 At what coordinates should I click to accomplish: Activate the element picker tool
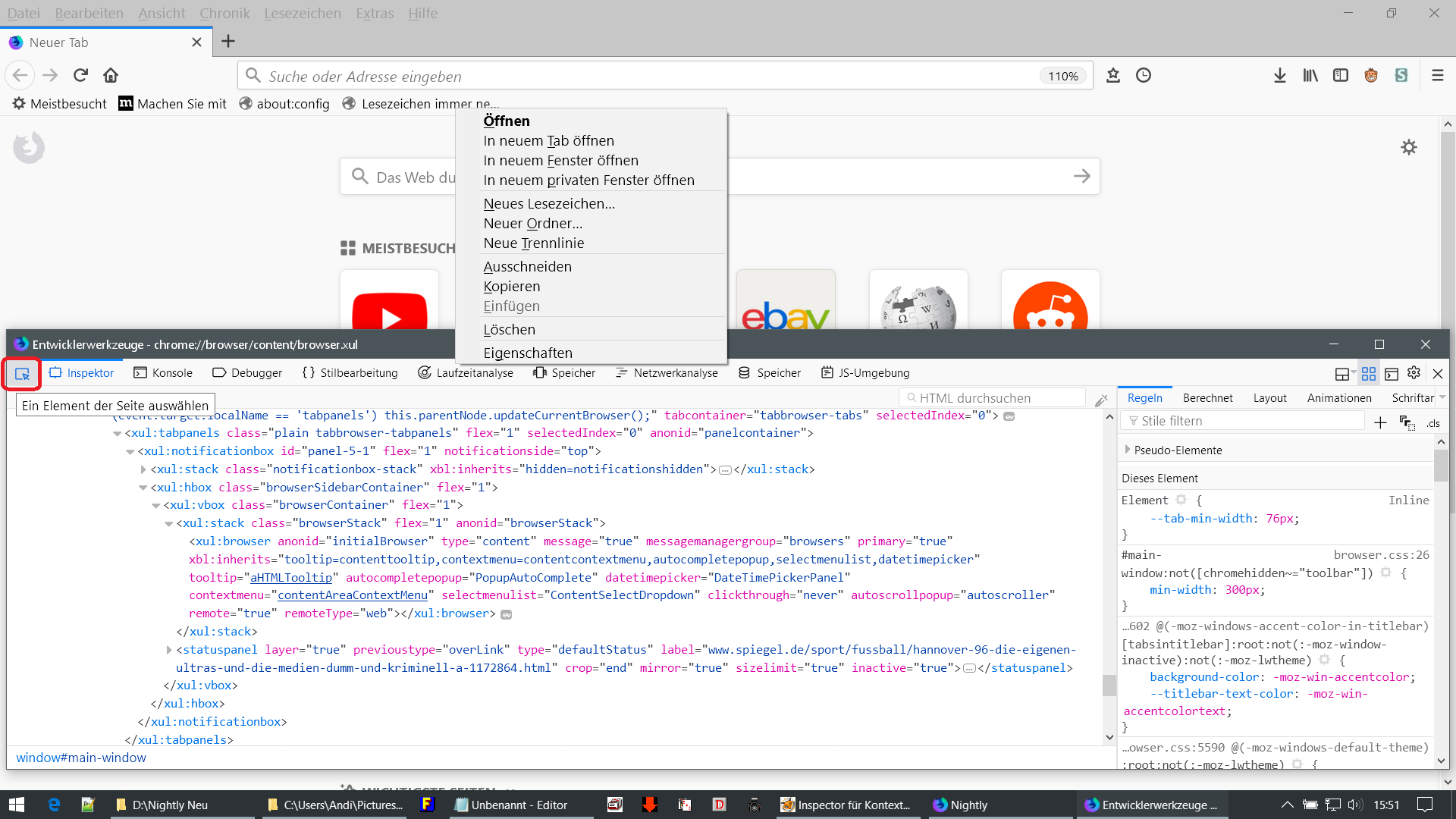[22, 373]
